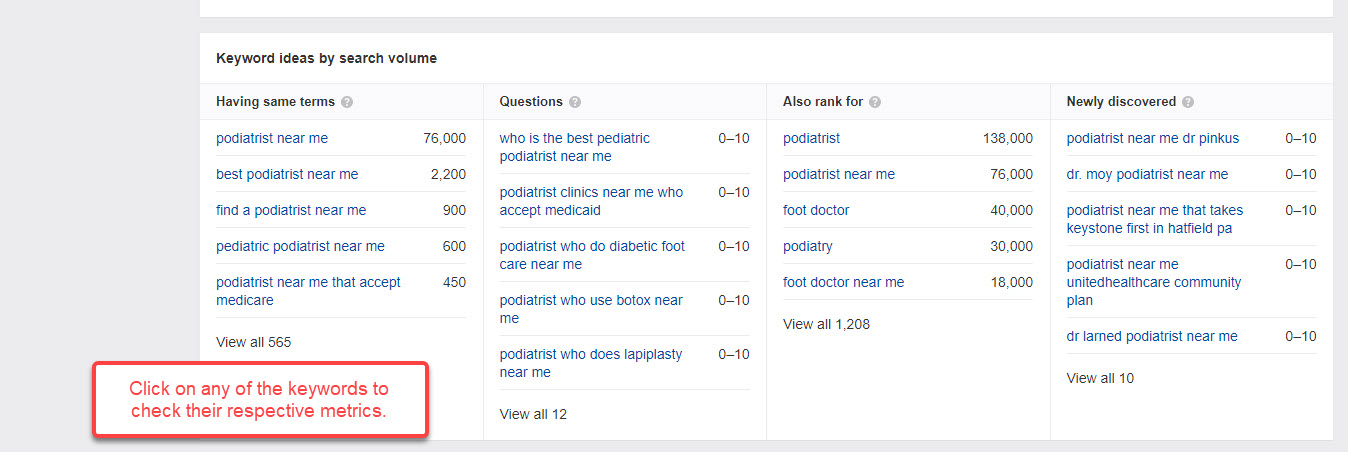This screenshot has width=1348, height=452.
Task: Open keyword best podiatrist near me
Action: (287, 174)
